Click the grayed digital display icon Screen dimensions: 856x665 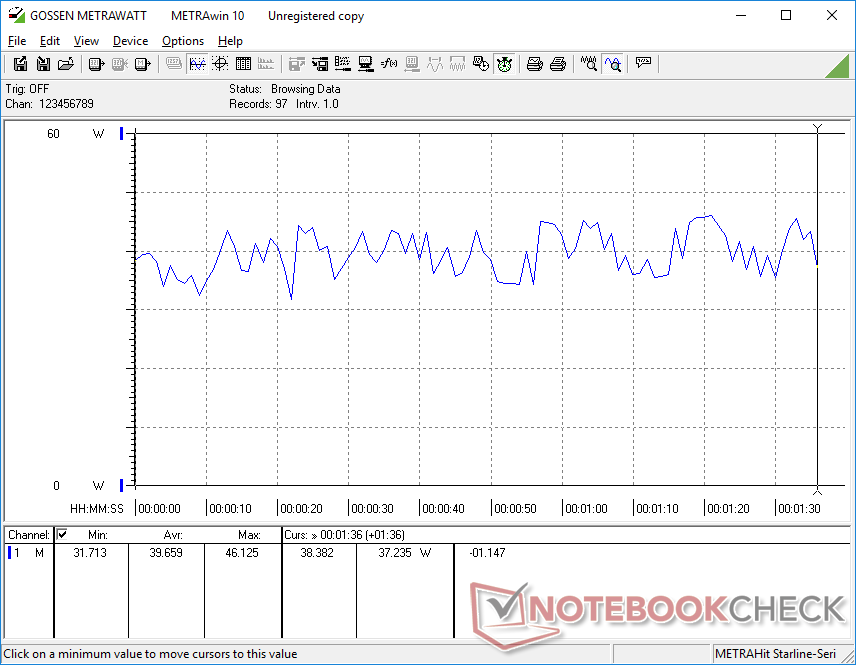coord(174,64)
